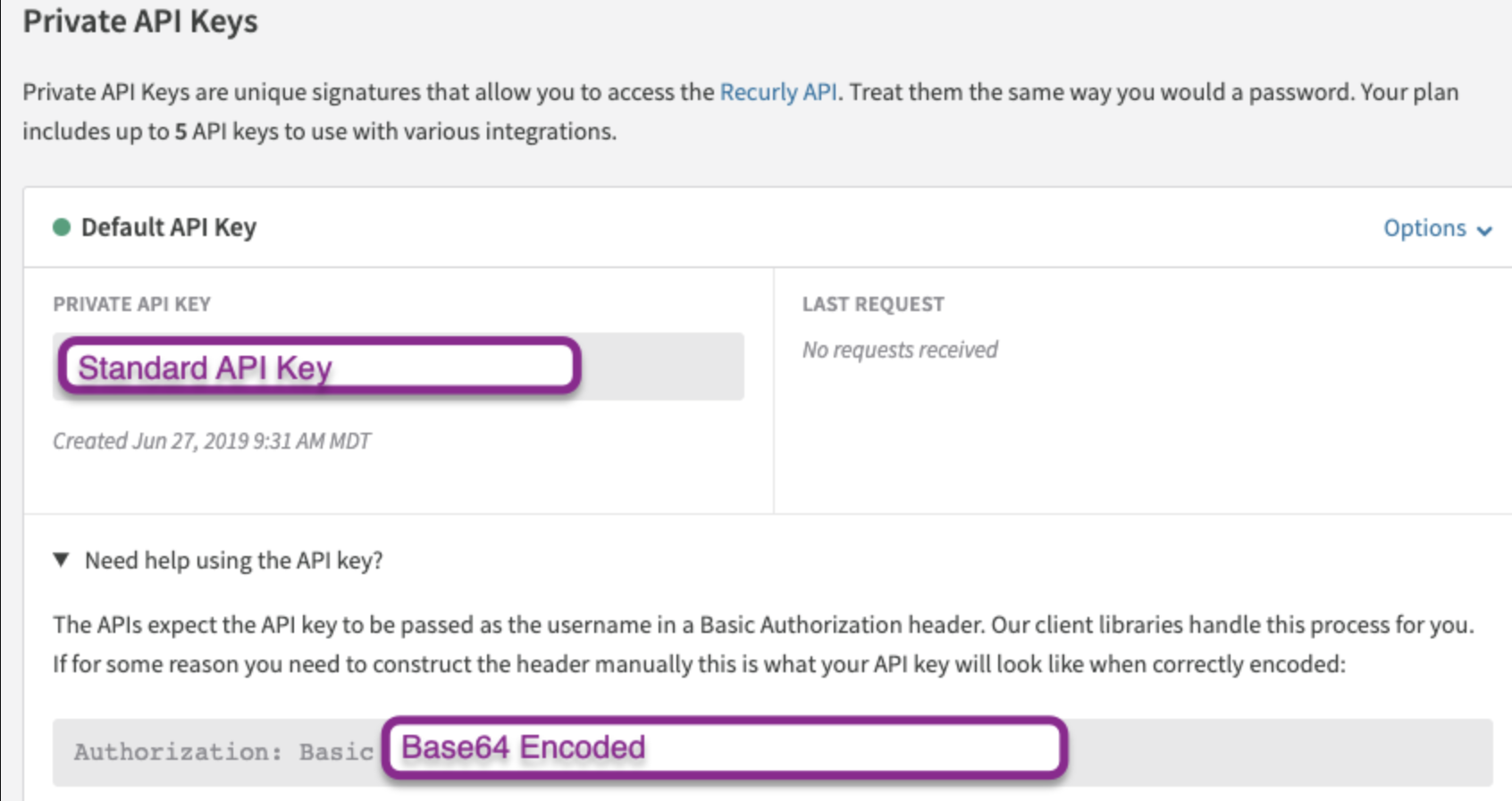Click the LAST REQUEST column label
The image size is (1512, 801).
[x=873, y=304]
